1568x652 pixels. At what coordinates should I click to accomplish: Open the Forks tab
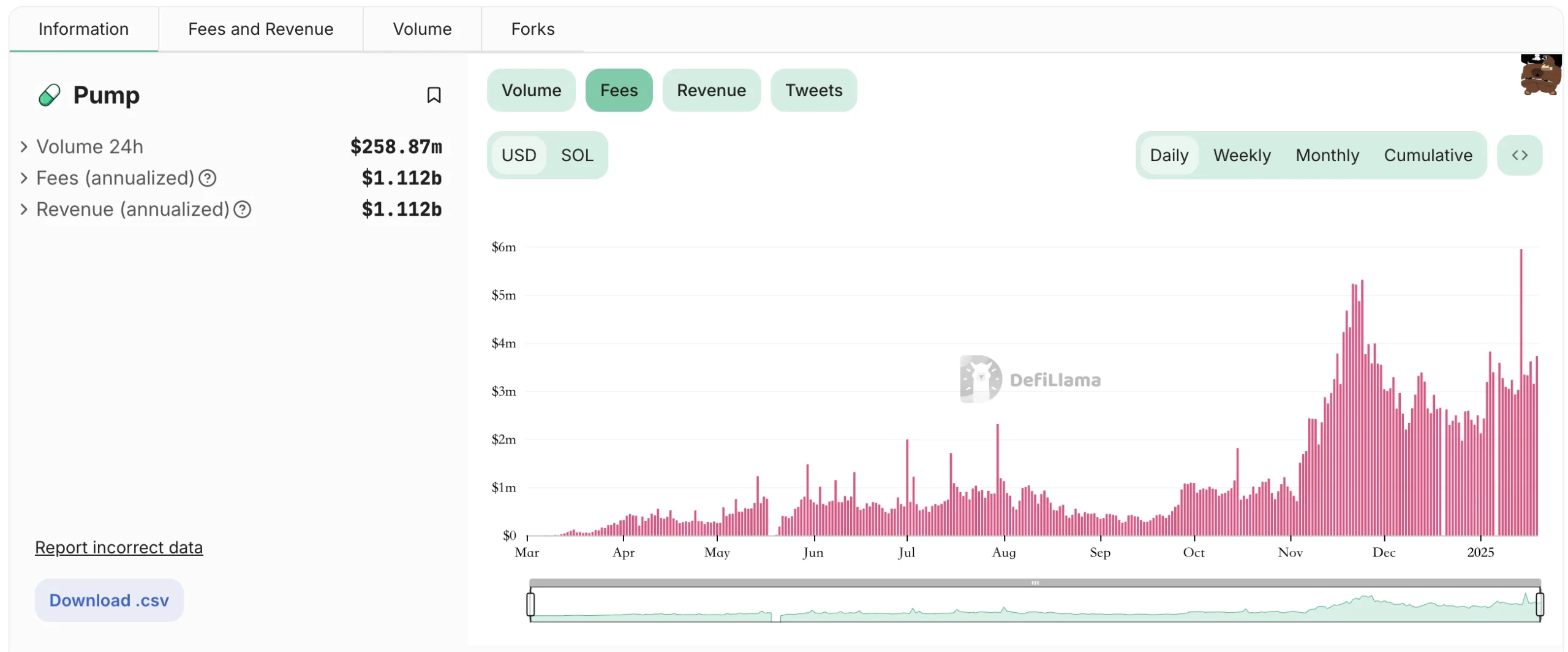pos(533,29)
